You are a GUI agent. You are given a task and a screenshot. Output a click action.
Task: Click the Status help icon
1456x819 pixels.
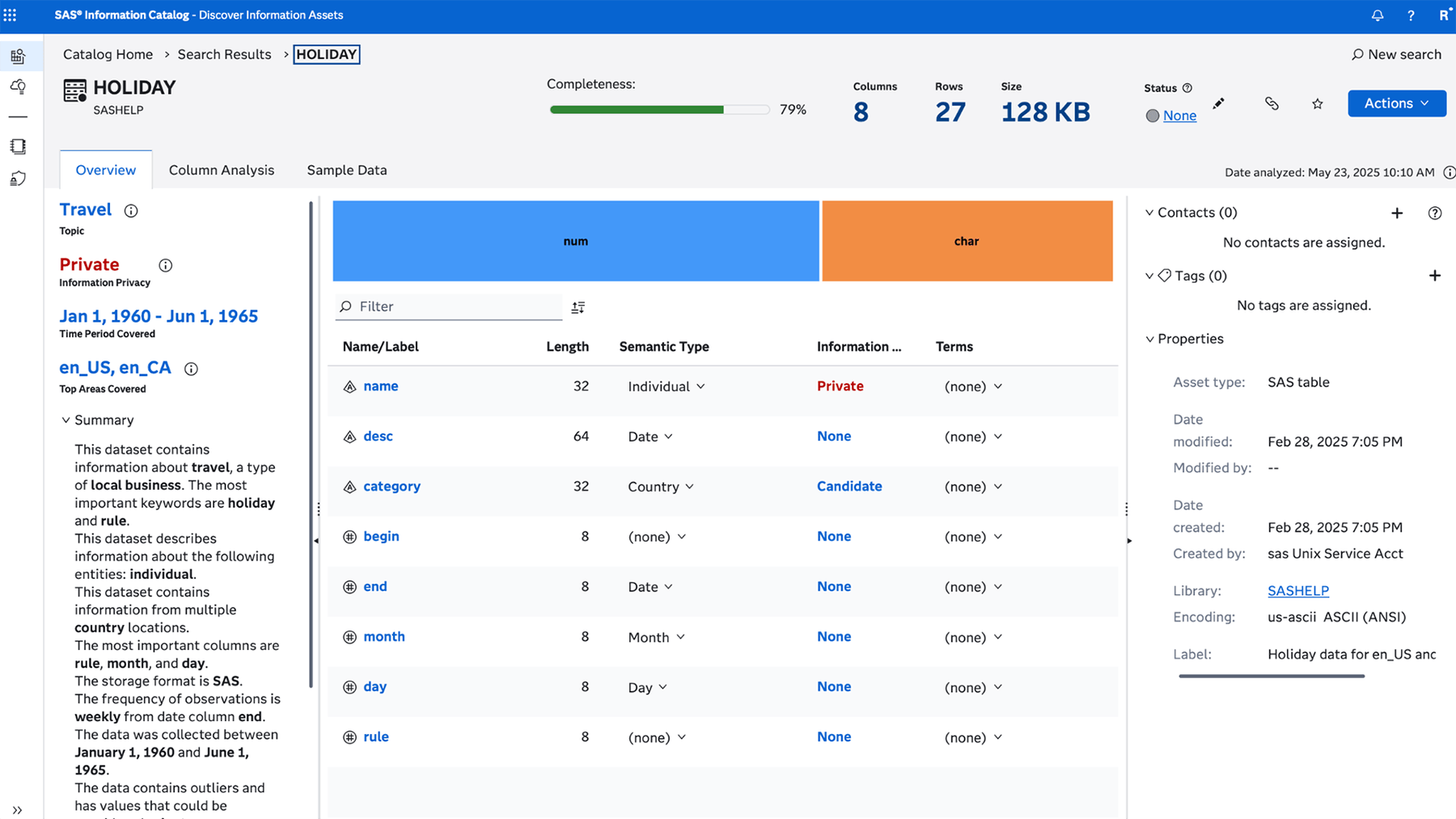1187,88
